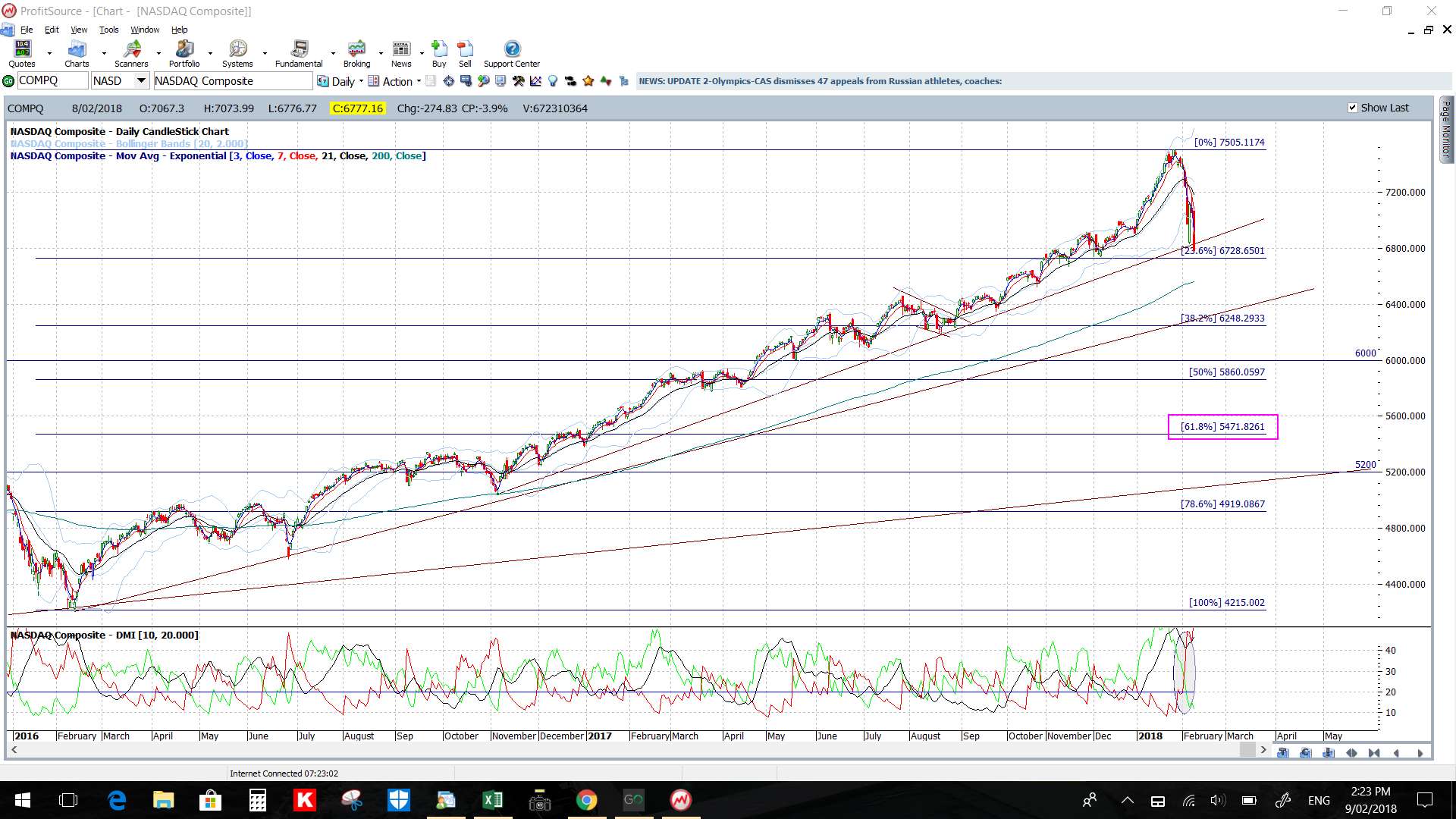The width and height of the screenshot is (1456, 819).
Task: Click the chart scrollbar left arrow
Action: pyautogui.click(x=14, y=750)
